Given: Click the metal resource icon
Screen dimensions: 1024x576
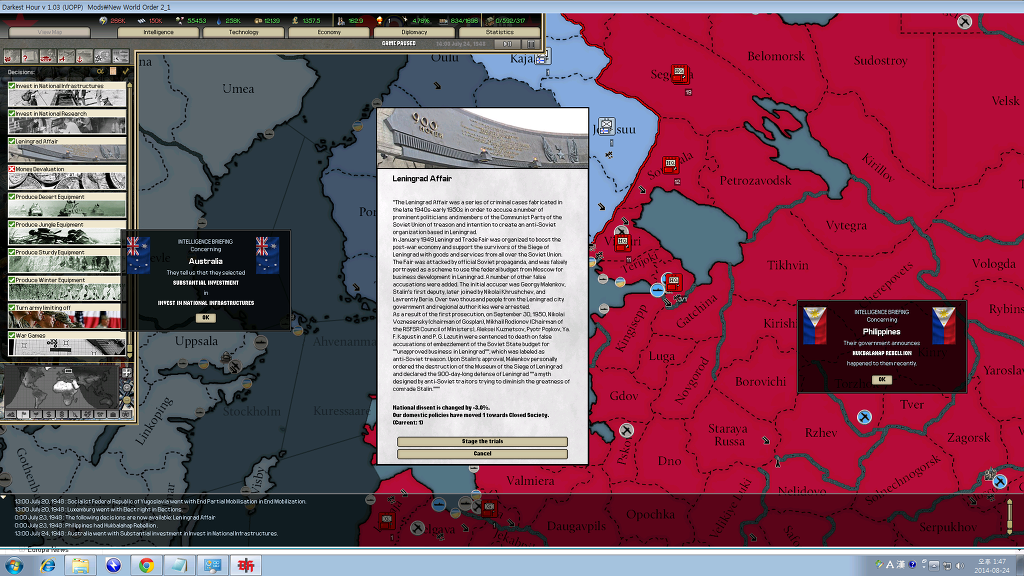Looking at the screenshot, I should pos(142,21).
